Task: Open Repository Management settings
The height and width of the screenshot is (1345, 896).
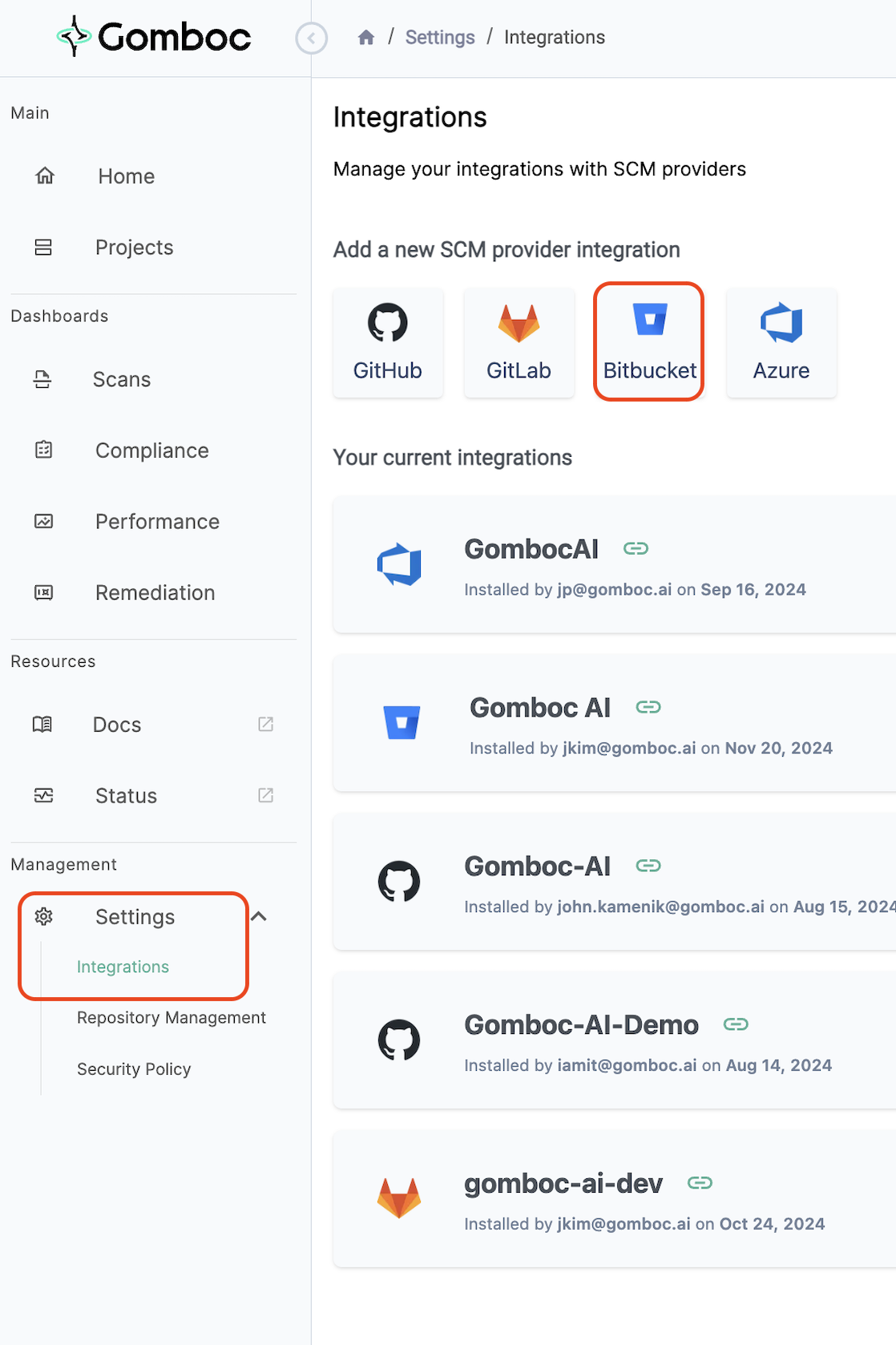Action: pyautogui.click(x=172, y=1018)
